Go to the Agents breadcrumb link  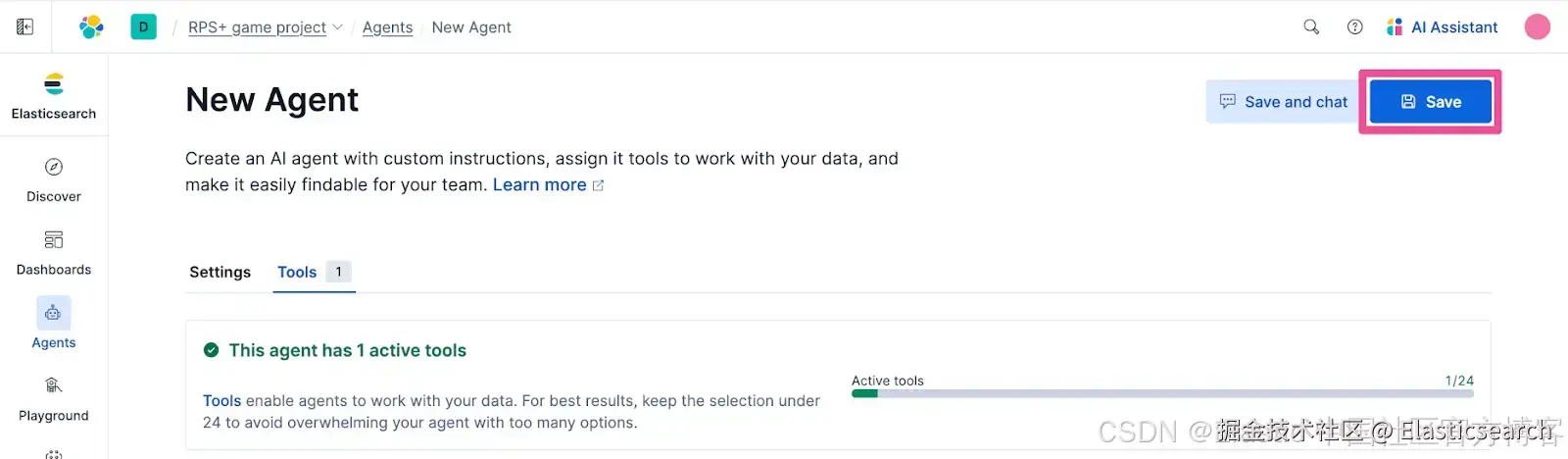387,27
